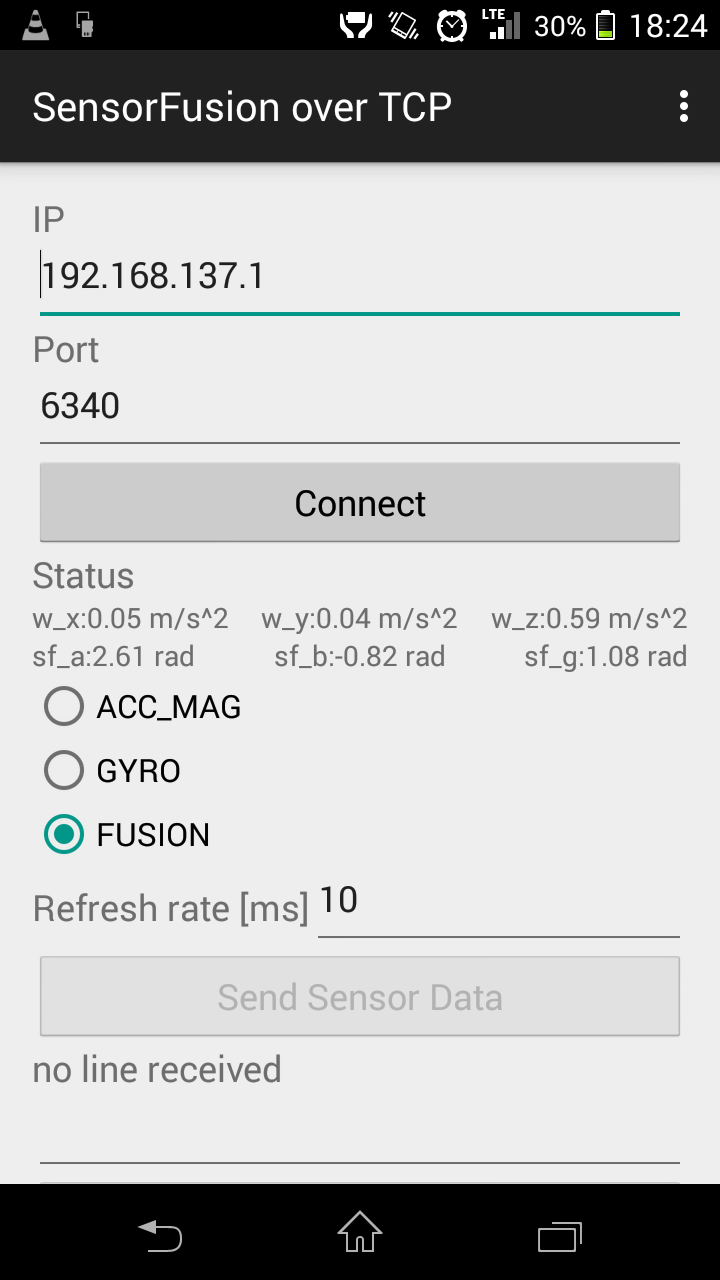Open the three-dot overflow menu
The height and width of the screenshot is (1280, 720).
(684, 106)
